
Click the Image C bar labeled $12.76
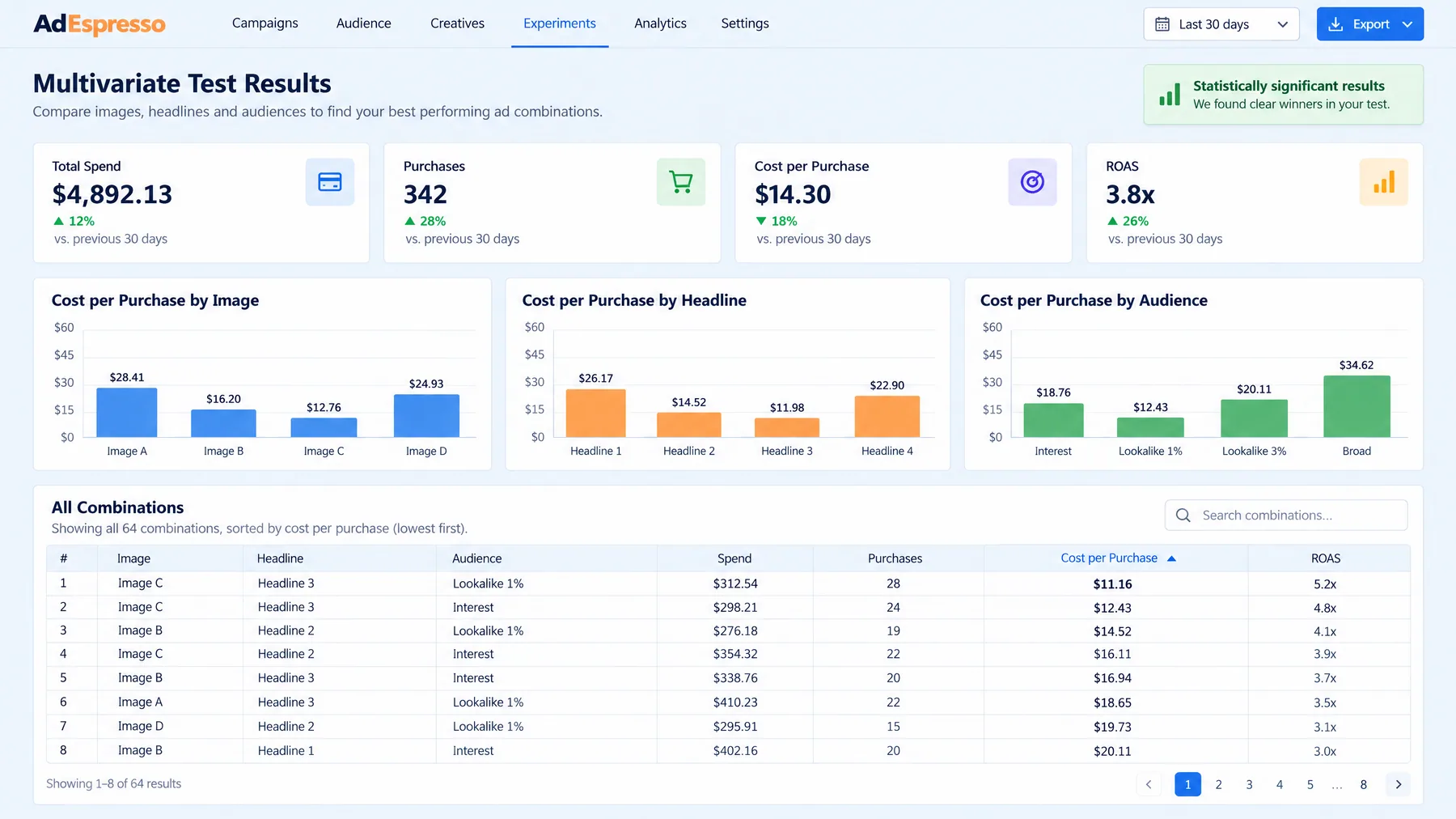324,427
